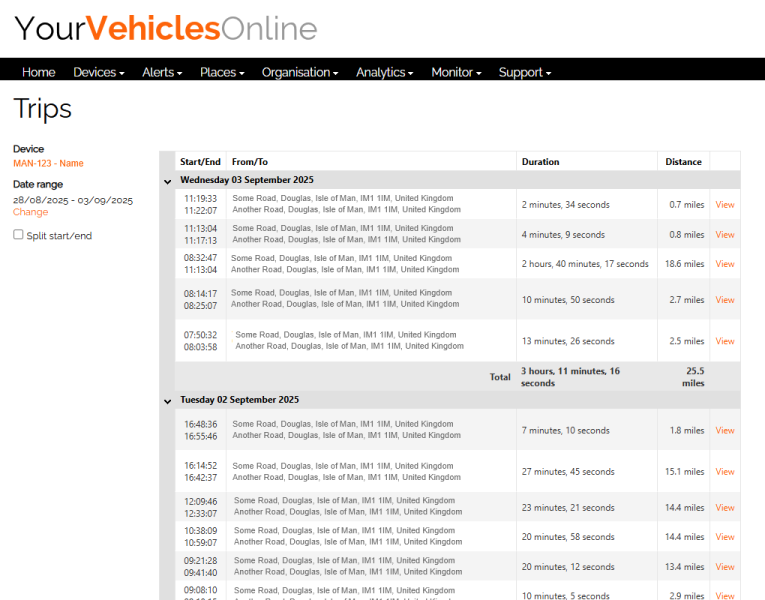Open the Alerts dropdown menu
The height and width of the screenshot is (600, 765).
coord(162,72)
